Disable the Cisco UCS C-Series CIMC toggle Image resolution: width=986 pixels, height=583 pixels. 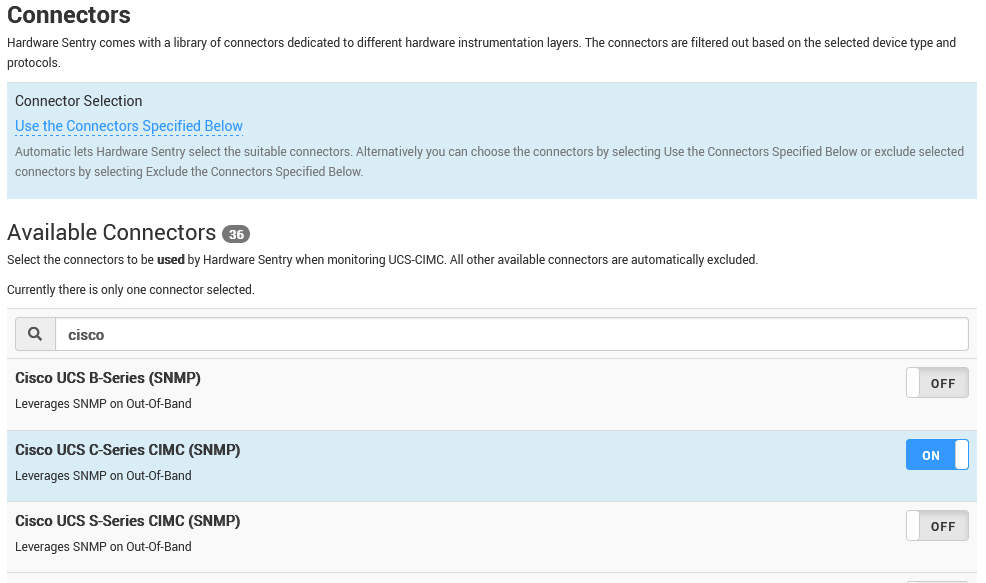(936, 455)
